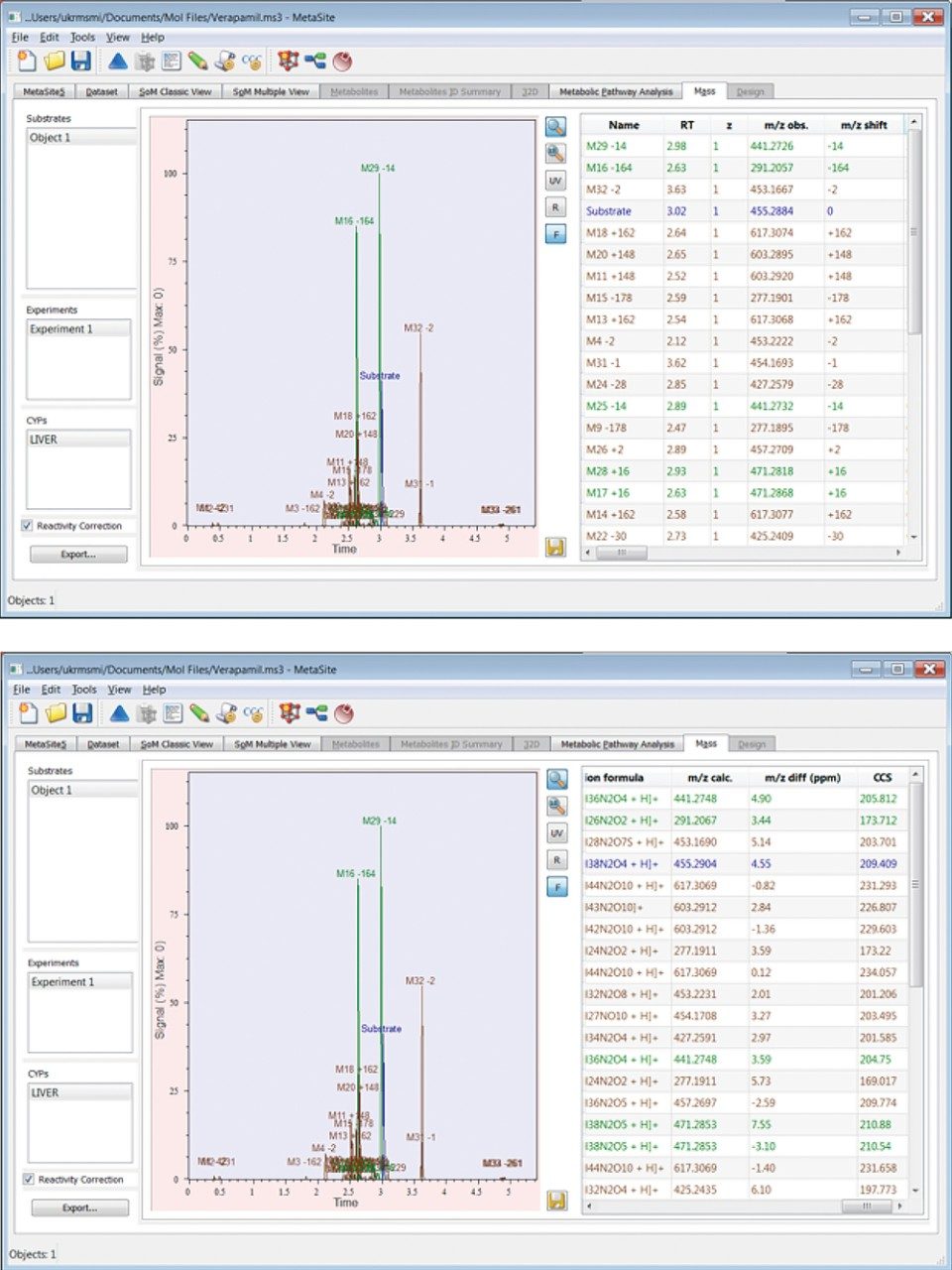Click the document list icon in top window toolbar

[x=172, y=62]
